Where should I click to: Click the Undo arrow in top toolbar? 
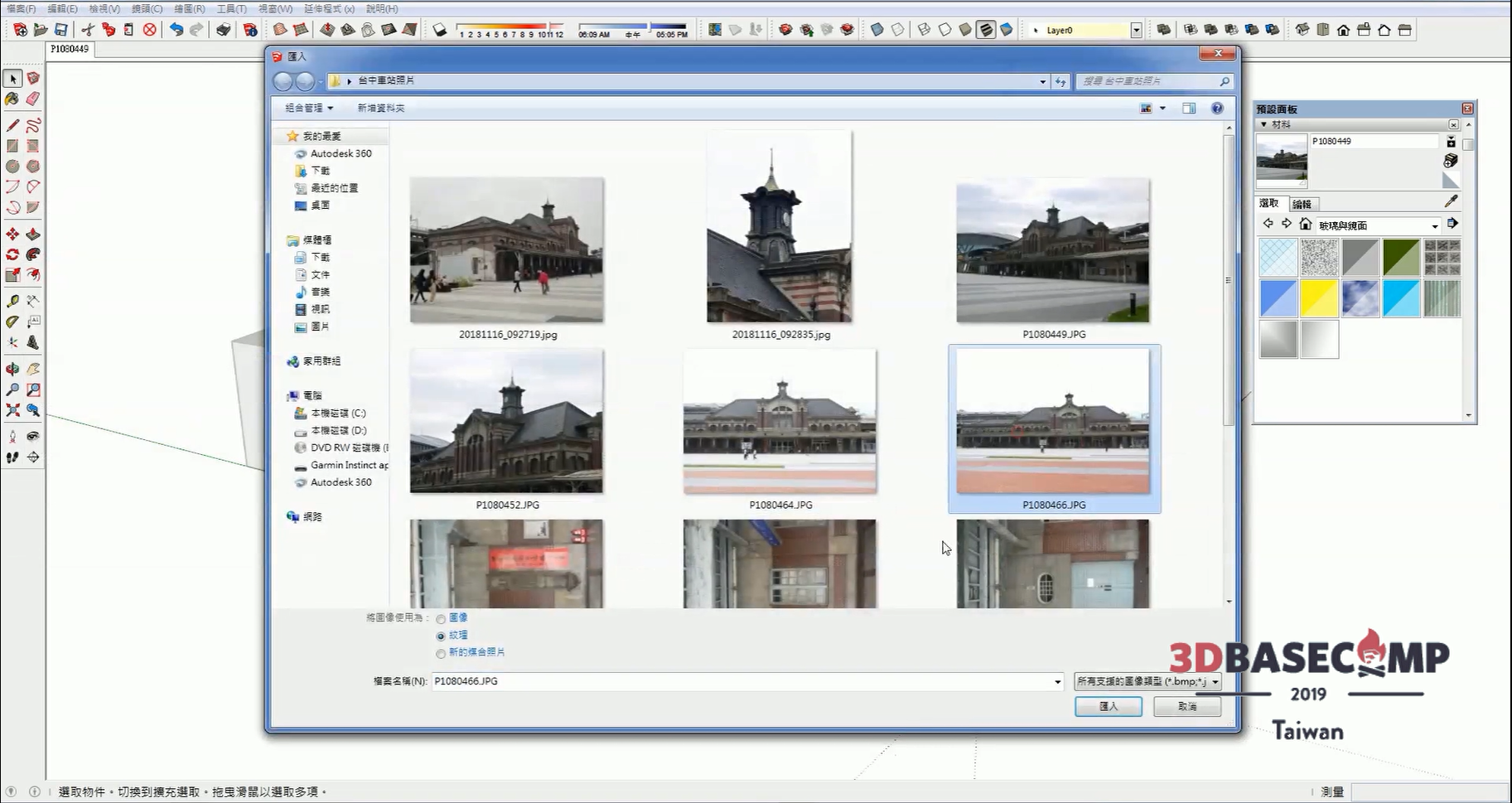click(176, 30)
